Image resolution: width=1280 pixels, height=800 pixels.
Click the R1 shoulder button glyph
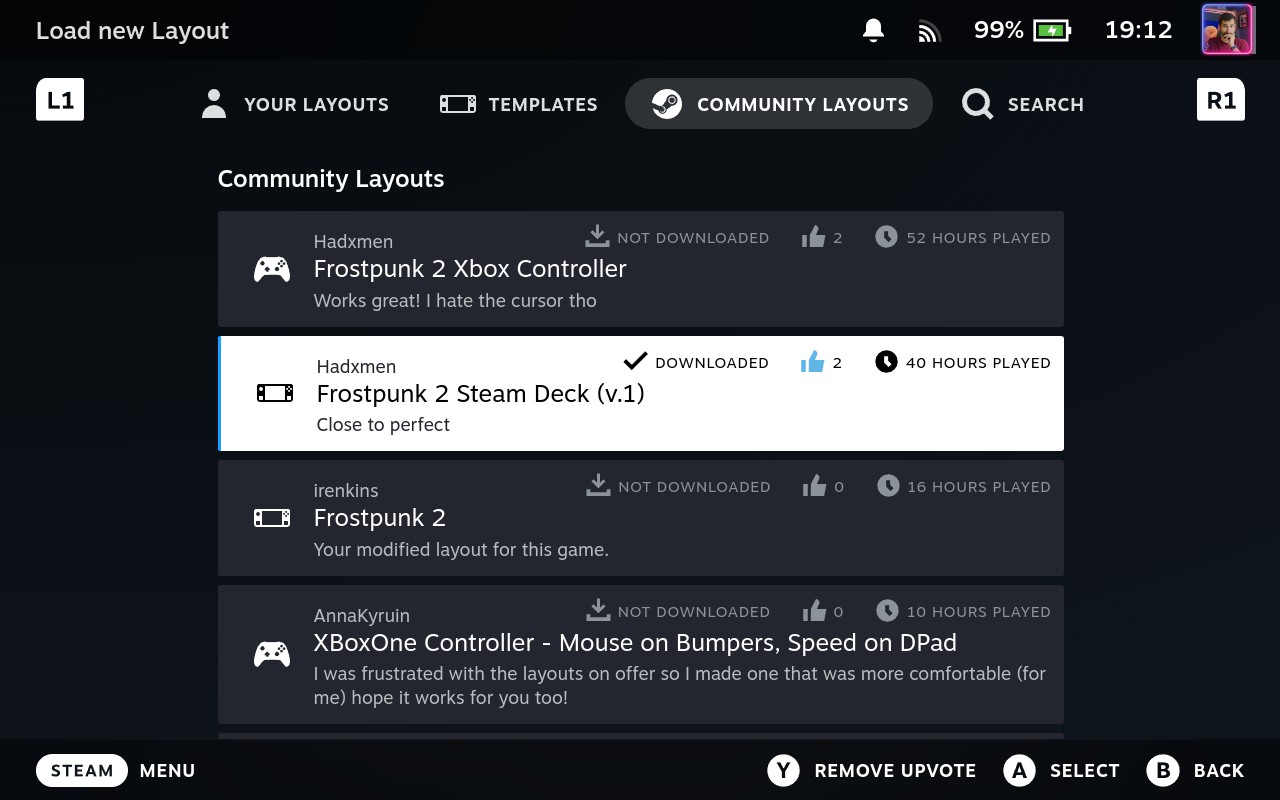1221,100
